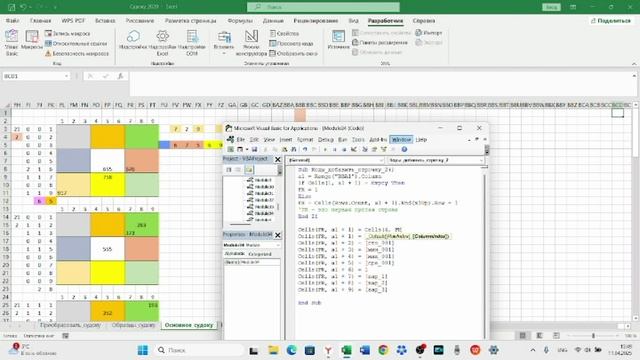The width and height of the screenshot is (640, 360).
Task: Collapse the Excel ribbon chevron
Action: point(634,64)
